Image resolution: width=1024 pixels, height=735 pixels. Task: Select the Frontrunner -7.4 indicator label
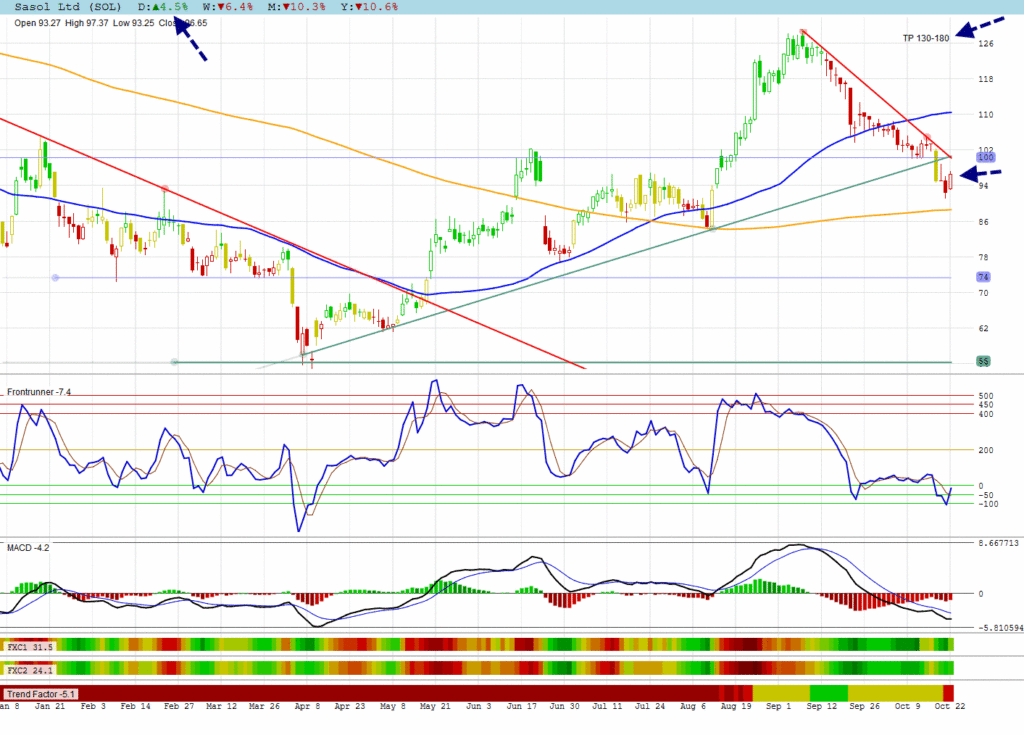pos(39,392)
